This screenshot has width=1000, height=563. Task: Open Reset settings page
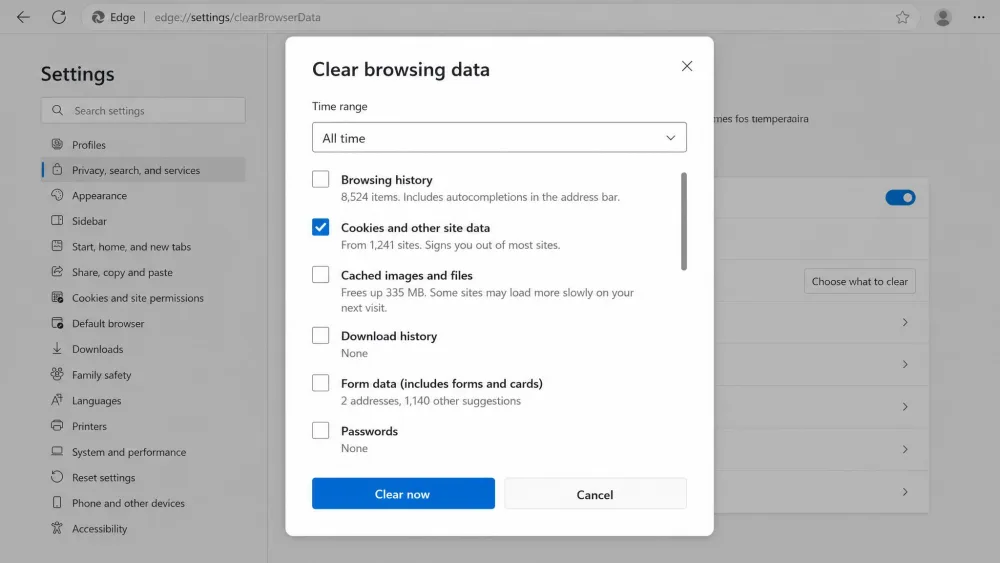point(143,477)
